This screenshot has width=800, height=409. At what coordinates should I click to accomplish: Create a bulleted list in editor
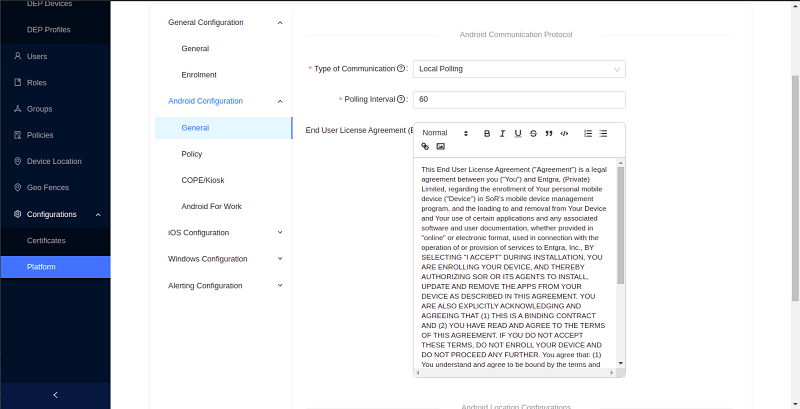tap(603, 133)
